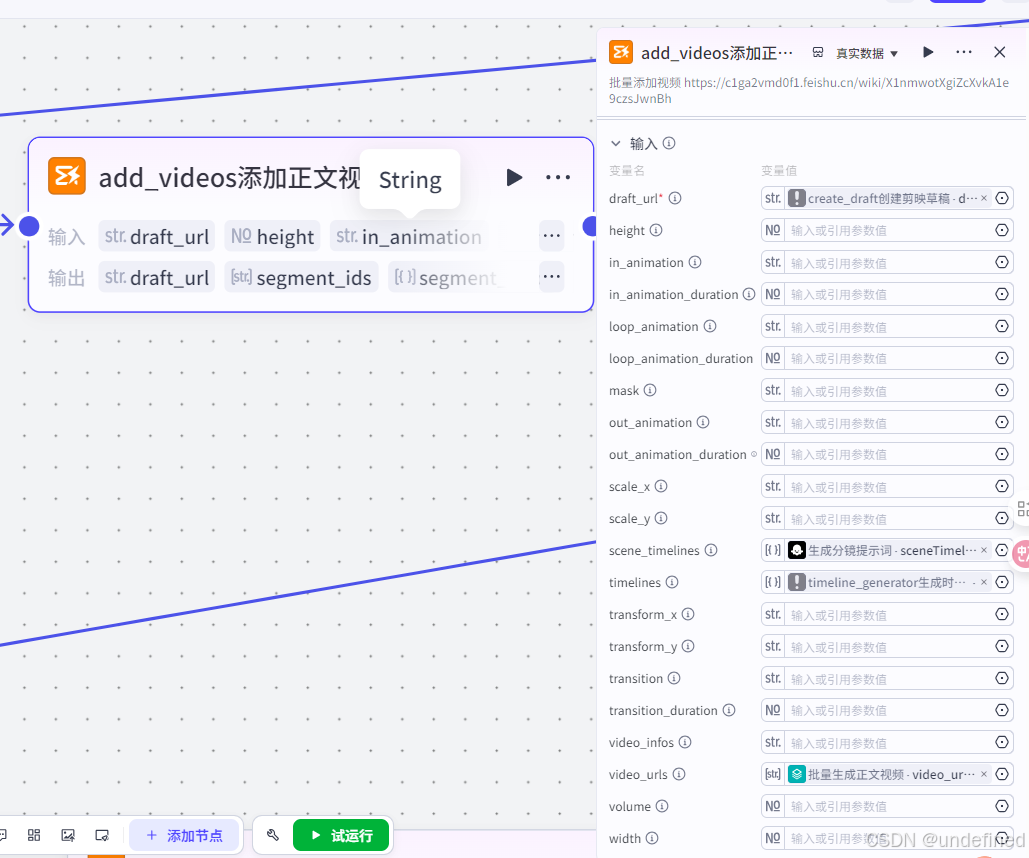Show info tooltip for video_urls parameter
1029x858 pixels.
coord(679,774)
